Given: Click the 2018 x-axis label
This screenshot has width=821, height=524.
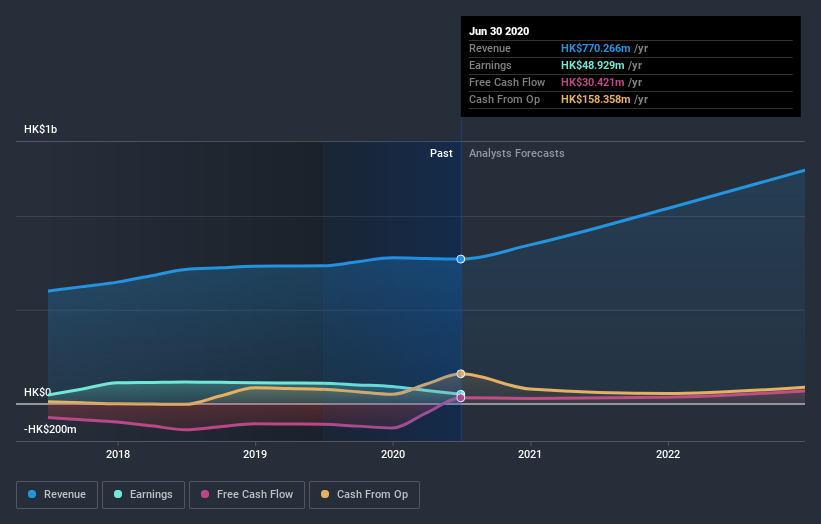Looking at the screenshot, I should [x=118, y=454].
